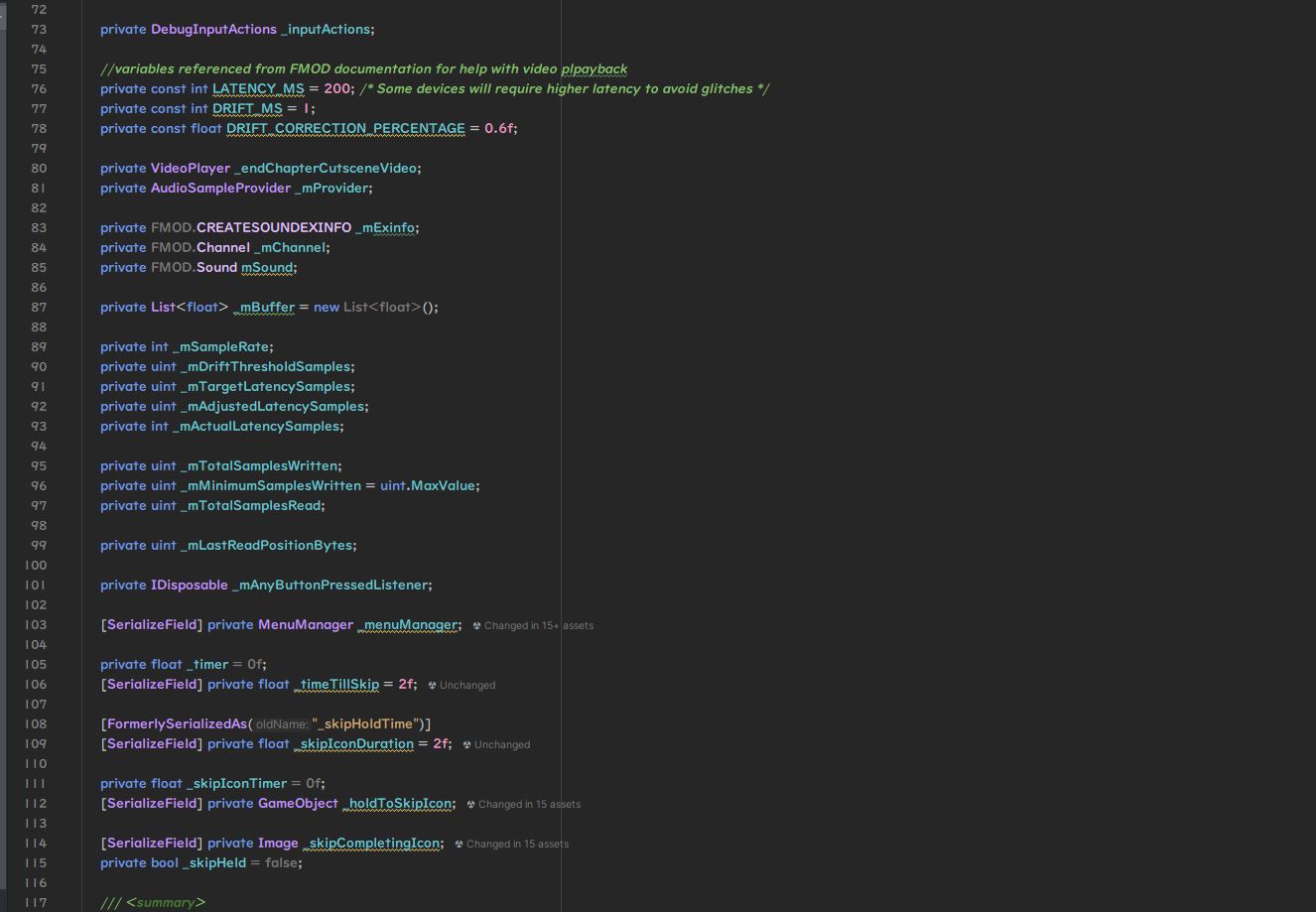The height and width of the screenshot is (912, 1316).
Task: Click line number 103 in the gutter
Action: (x=35, y=625)
